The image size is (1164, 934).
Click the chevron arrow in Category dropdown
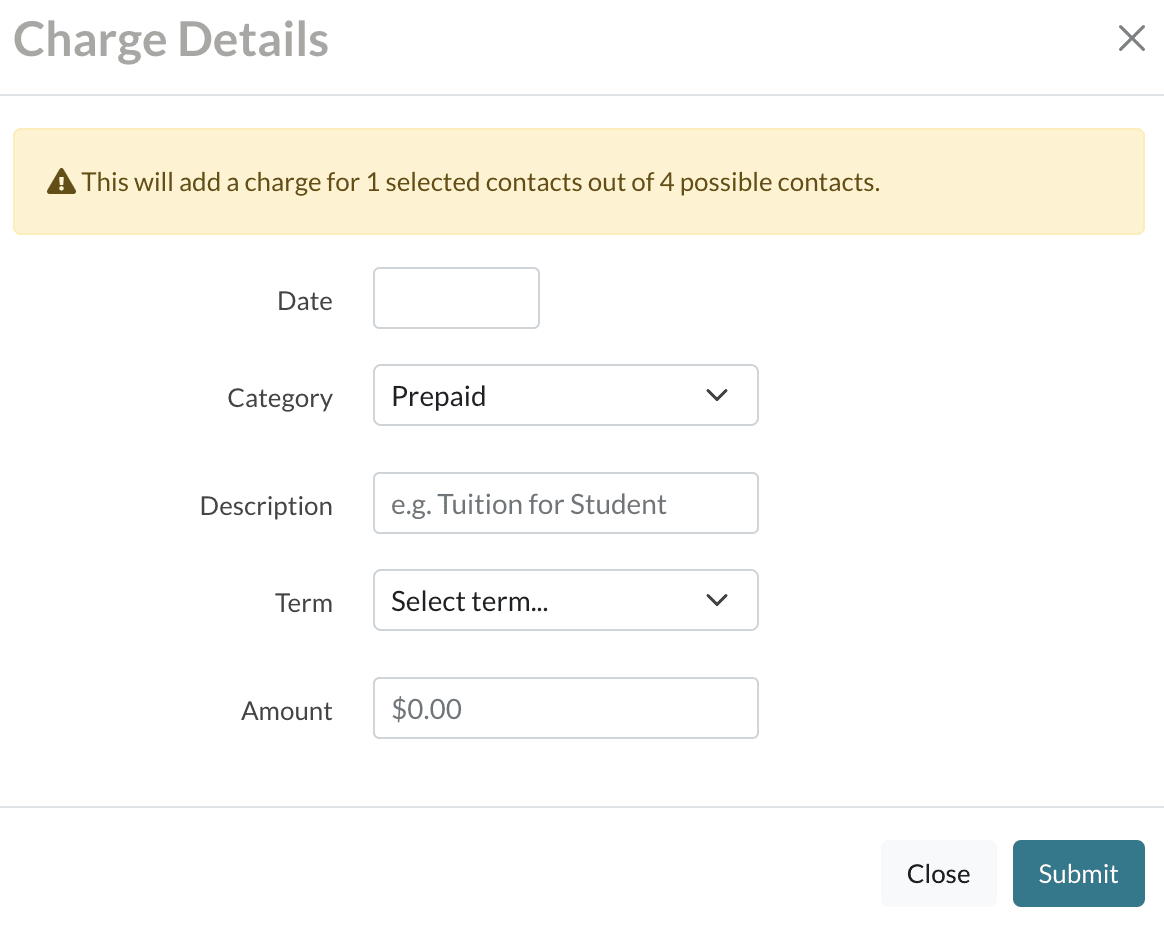click(717, 395)
